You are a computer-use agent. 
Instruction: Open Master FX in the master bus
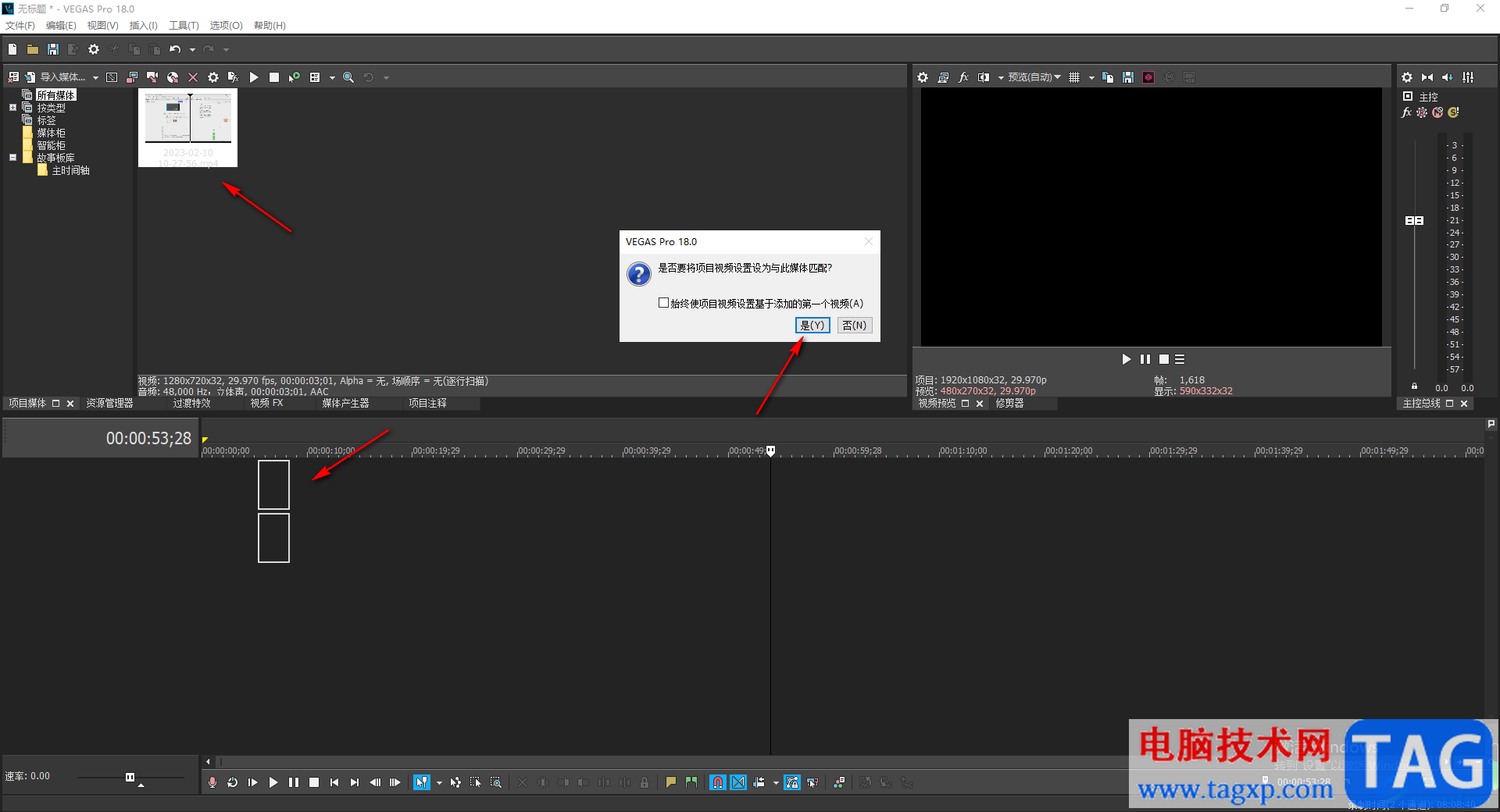point(1406,112)
